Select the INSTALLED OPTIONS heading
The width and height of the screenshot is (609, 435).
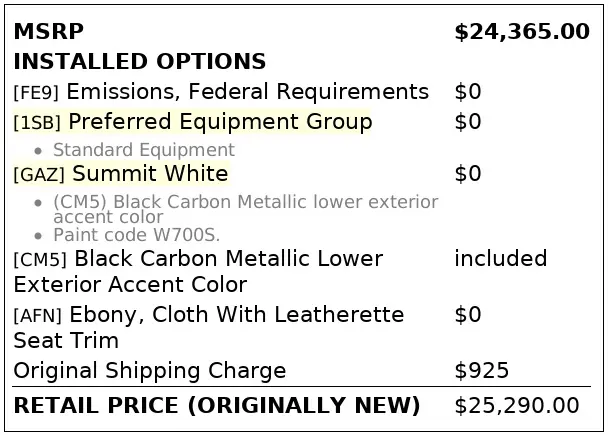point(139,62)
